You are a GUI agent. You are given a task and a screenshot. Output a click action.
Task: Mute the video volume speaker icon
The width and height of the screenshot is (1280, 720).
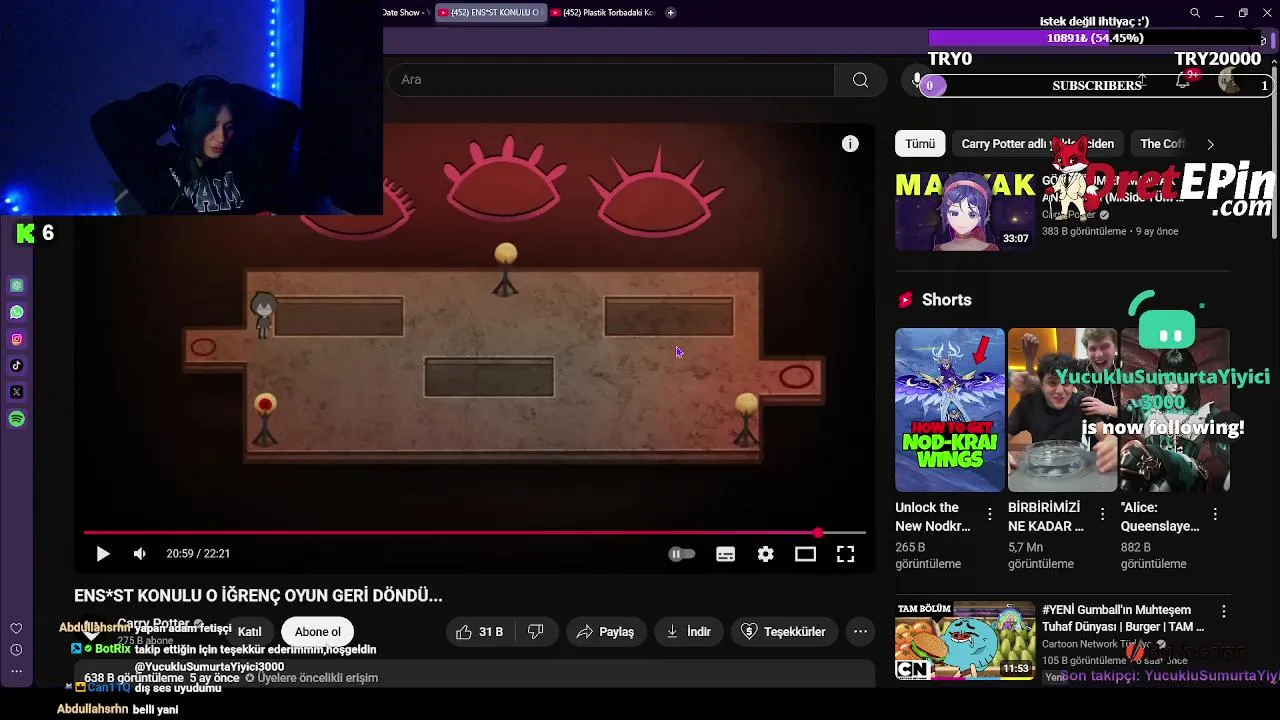[140, 554]
